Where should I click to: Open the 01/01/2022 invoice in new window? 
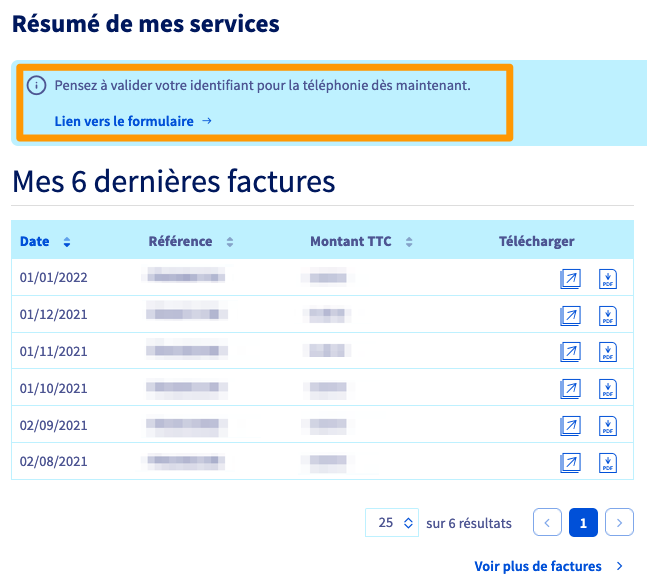pyautogui.click(x=570, y=279)
